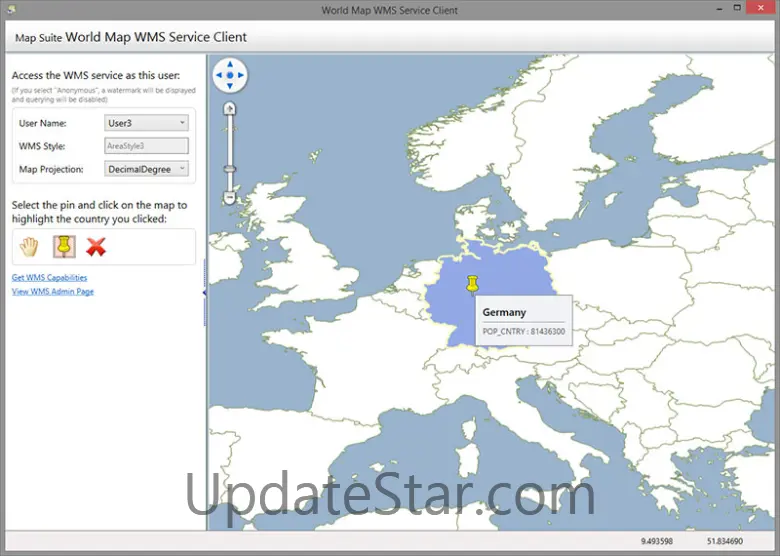Pan map down with the bottom arrow
This screenshot has height=556, width=780.
(230, 86)
